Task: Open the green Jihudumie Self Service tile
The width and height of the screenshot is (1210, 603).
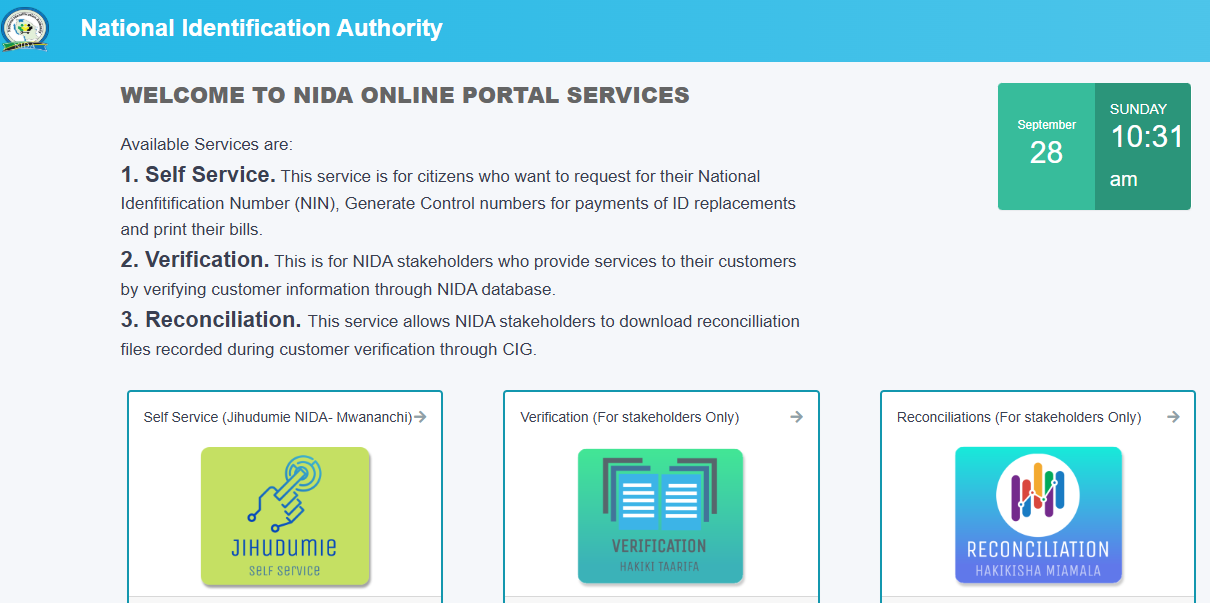Action: click(x=285, y=516)
